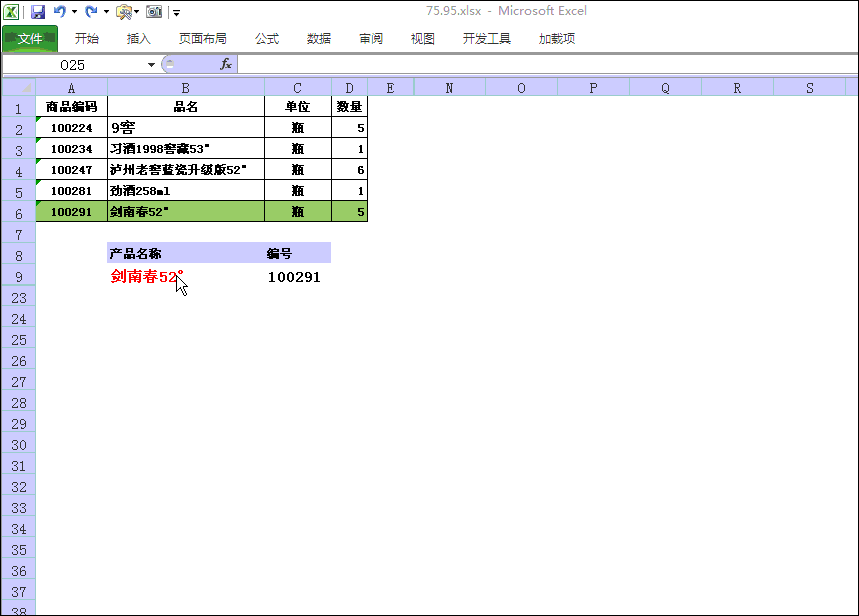Select row 1 header

point(19,109)
